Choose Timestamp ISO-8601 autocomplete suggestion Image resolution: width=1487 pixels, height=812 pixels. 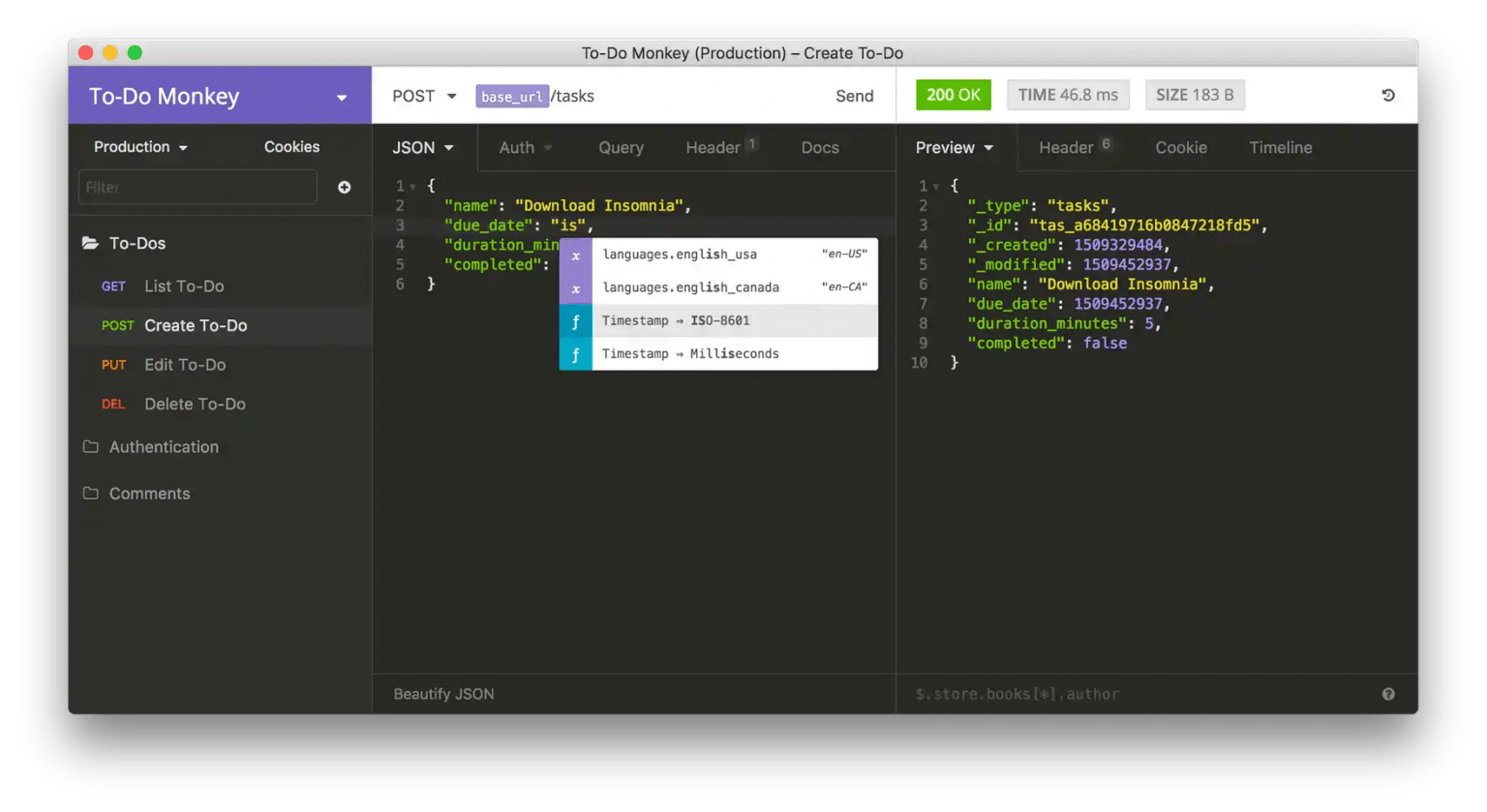[718, 320]
